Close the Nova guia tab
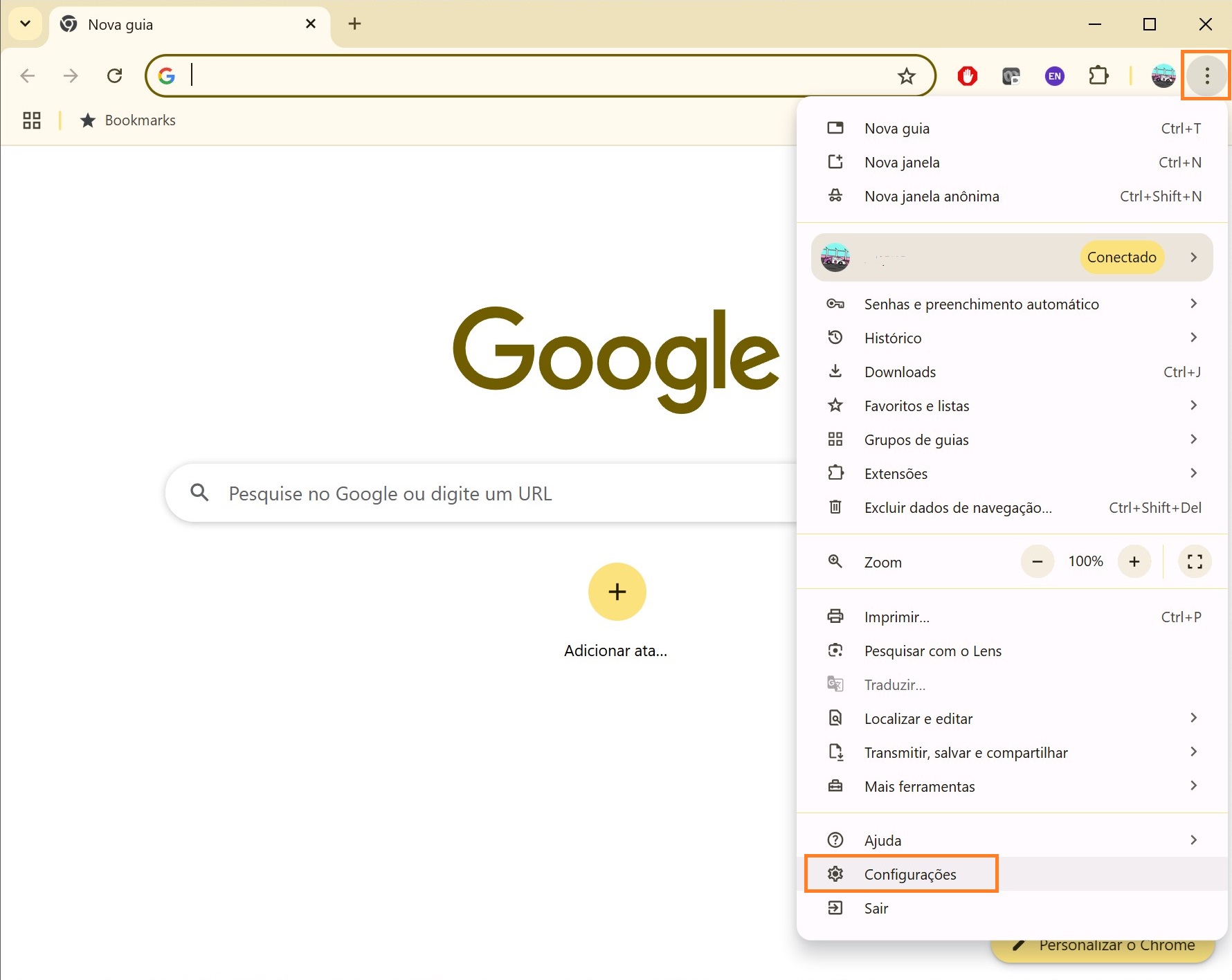This screenshot has height=980, width=1232. (x=311, y=24)
